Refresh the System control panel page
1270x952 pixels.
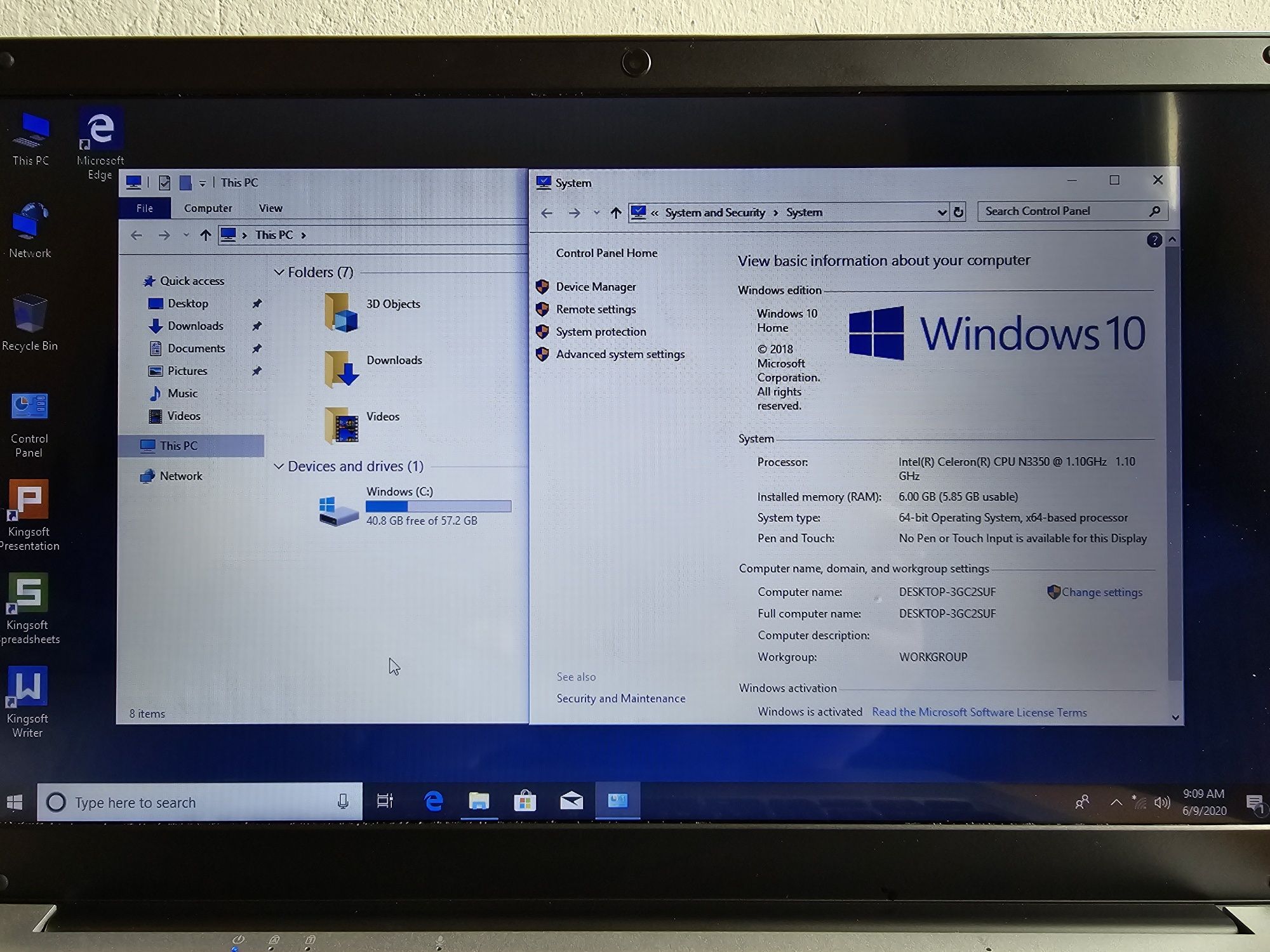coord(959,213)
